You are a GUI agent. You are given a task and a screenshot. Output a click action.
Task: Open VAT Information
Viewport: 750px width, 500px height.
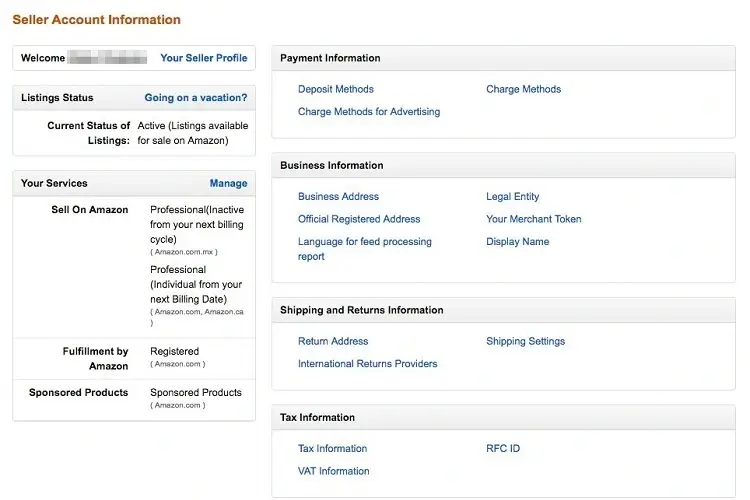pos(333,471)
